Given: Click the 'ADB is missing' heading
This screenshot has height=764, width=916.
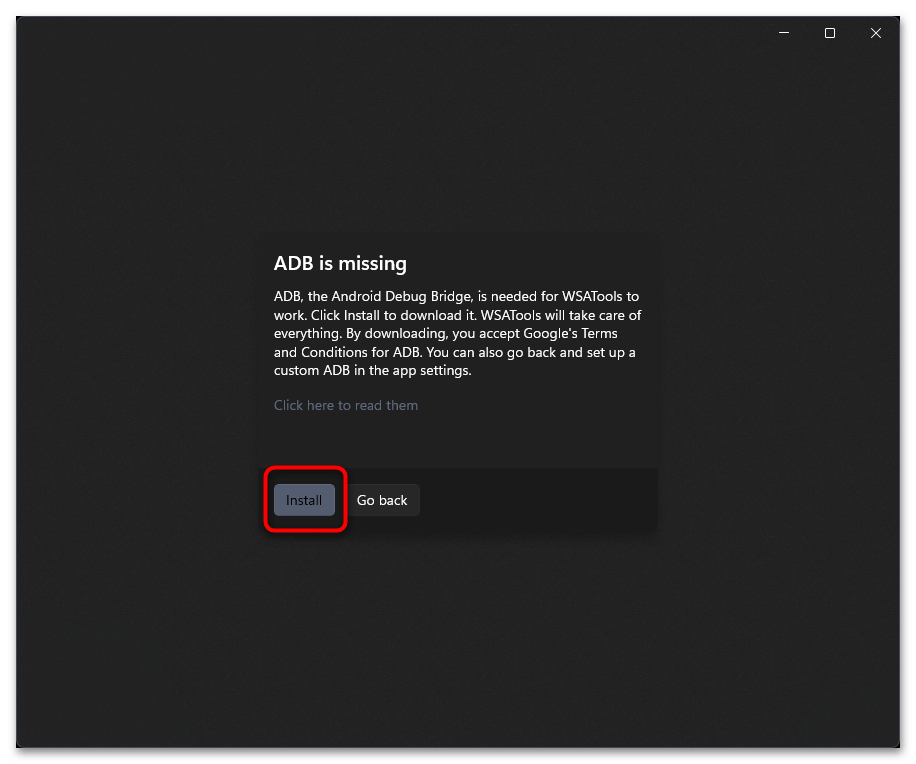Looking at the screenshot, I should point(340,263).
